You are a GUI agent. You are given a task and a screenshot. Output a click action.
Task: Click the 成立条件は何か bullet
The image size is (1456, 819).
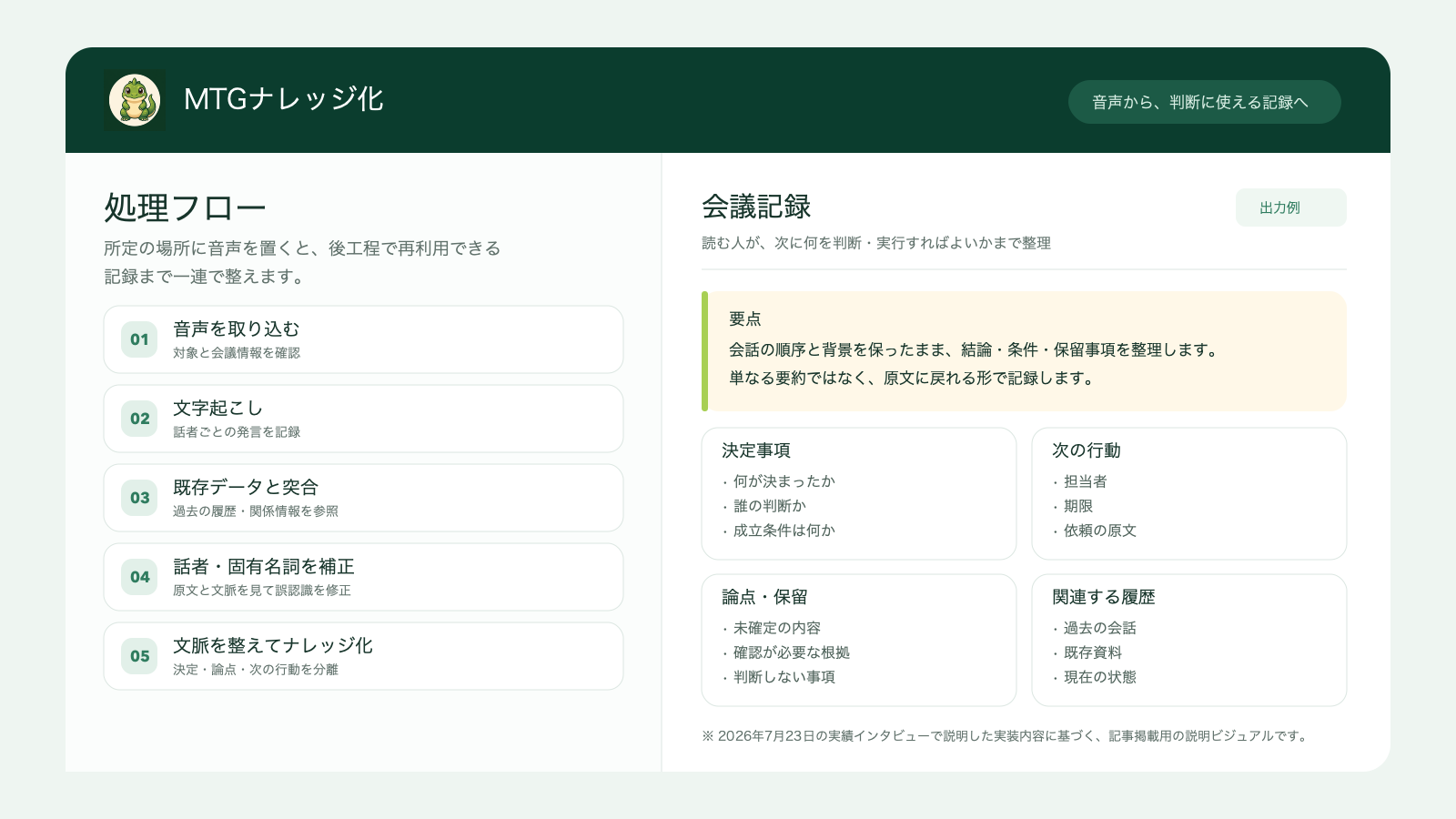click(x=779, y=531)
